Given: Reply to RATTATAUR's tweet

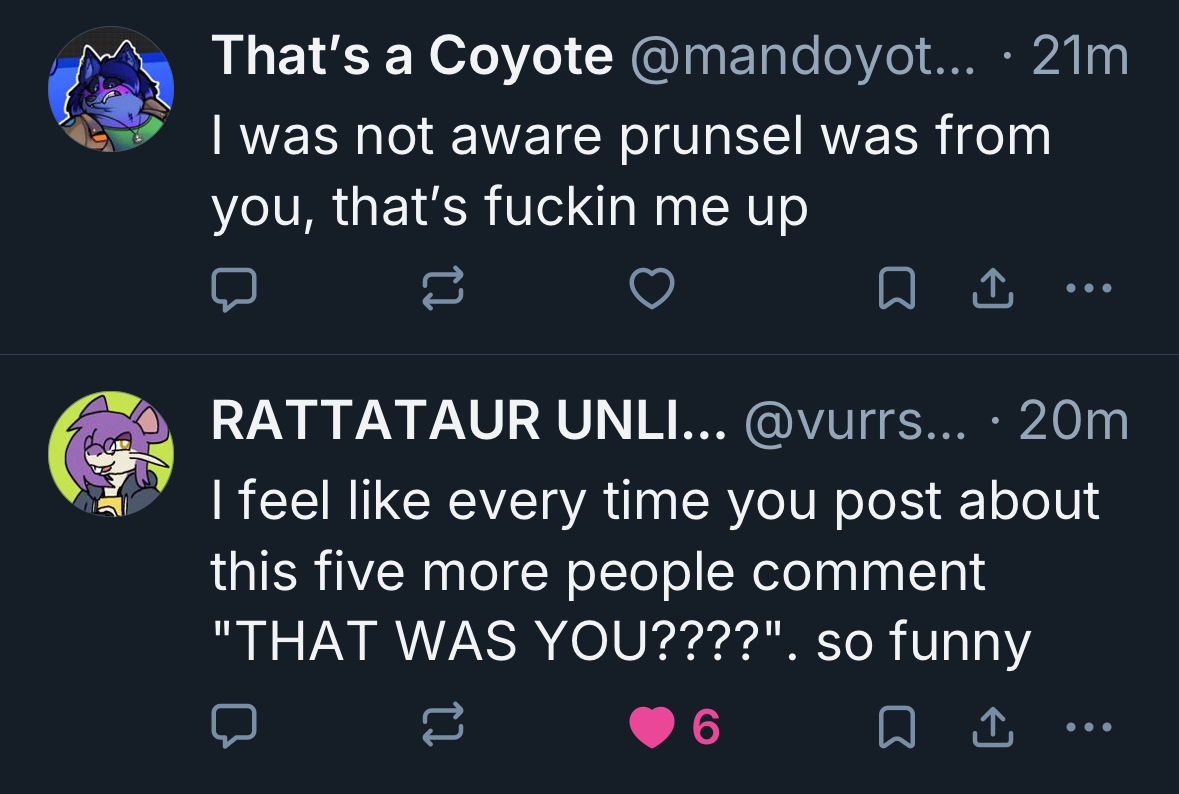Looking at the screenshot, I should [234, 727].
